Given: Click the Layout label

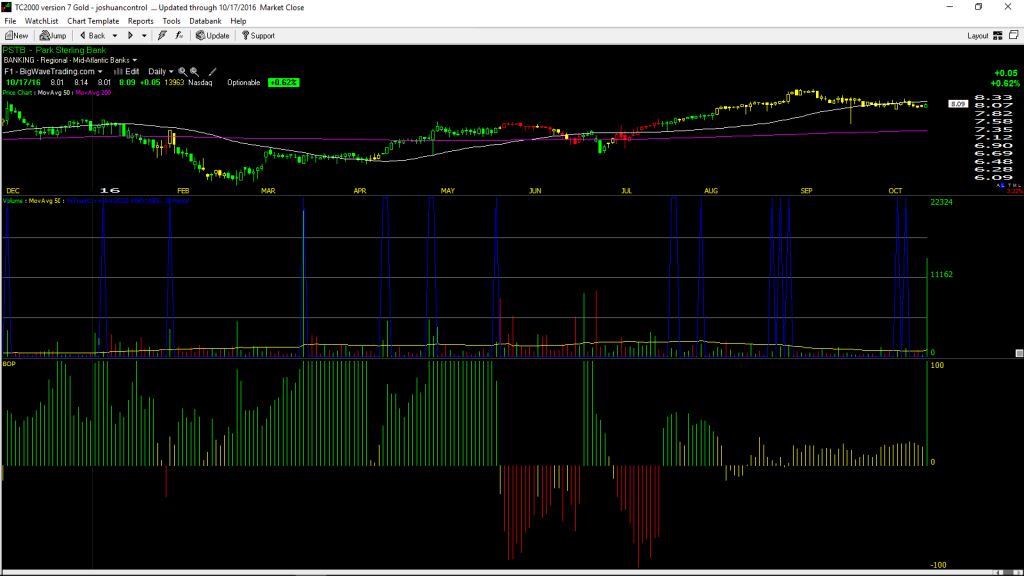Looking at the screenshot, I should point(978,36).
